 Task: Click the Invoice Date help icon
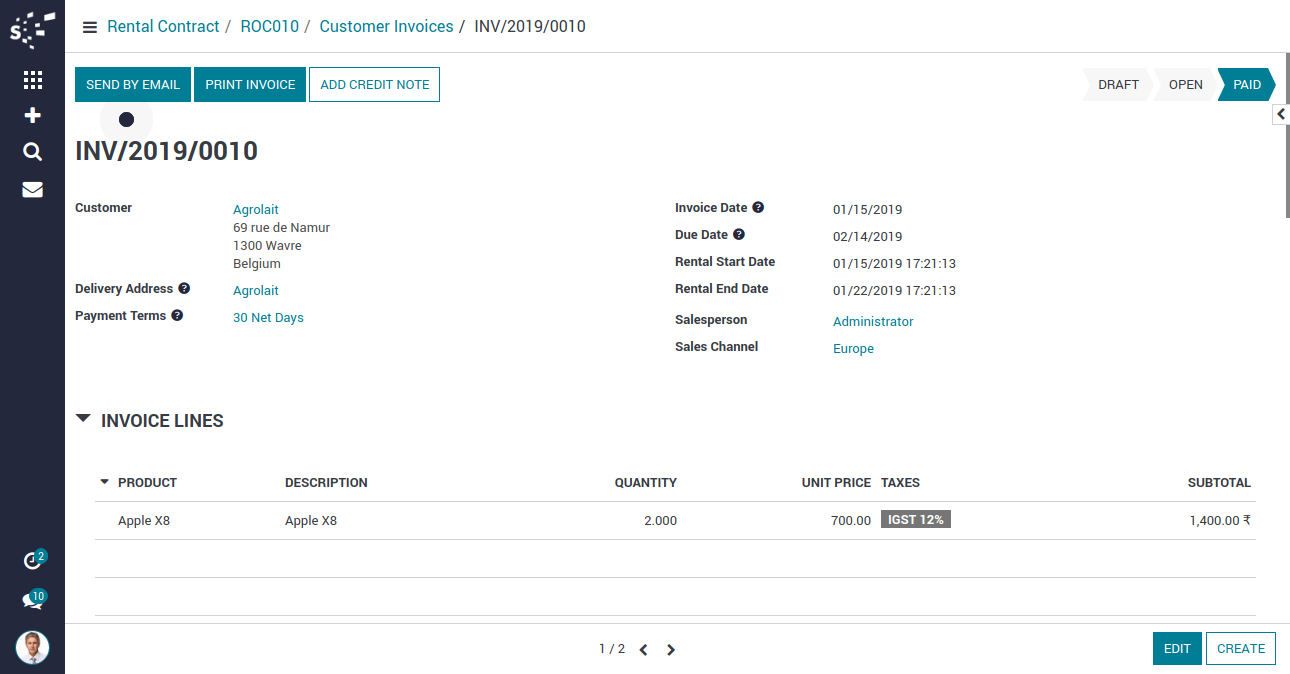click(758, 208)
